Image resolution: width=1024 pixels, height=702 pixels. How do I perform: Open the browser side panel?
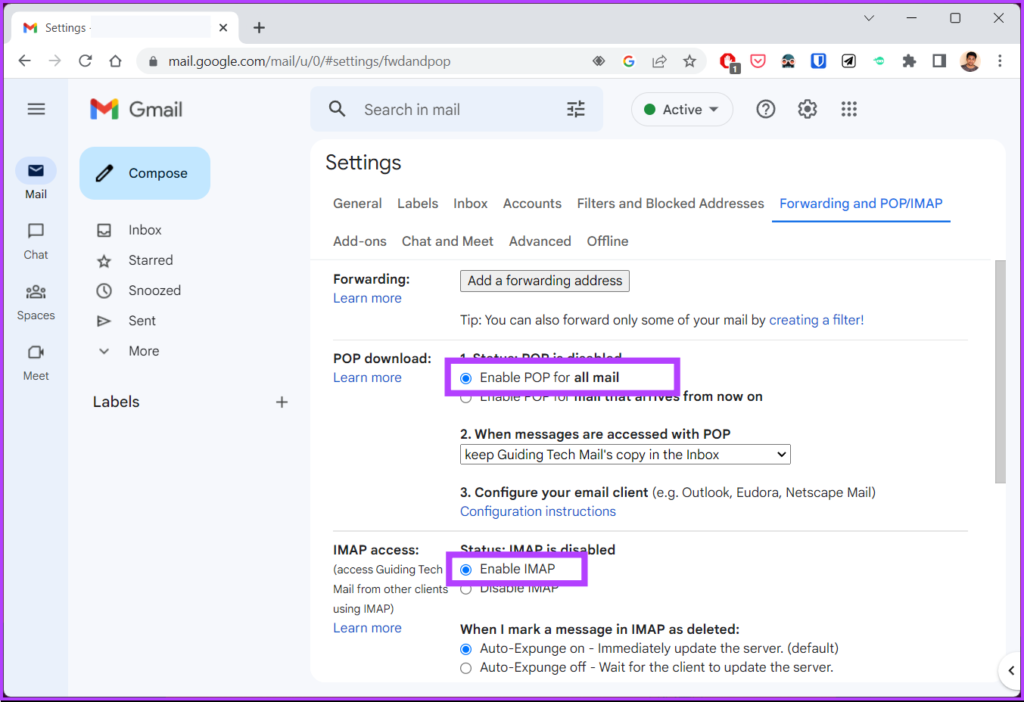(939, 61)
